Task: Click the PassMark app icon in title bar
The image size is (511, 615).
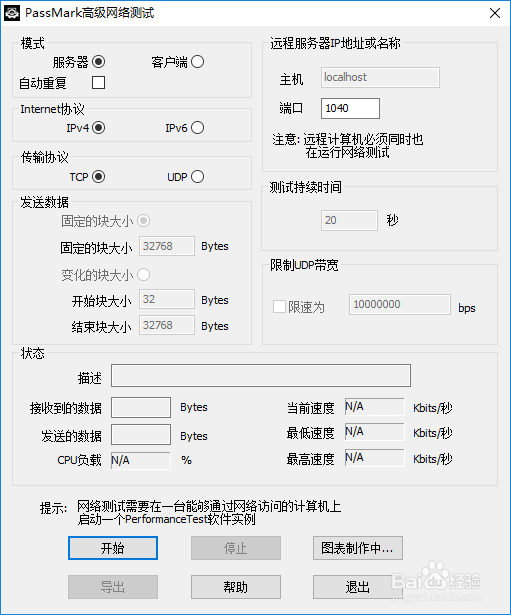Action: click(x=12, y=13)
